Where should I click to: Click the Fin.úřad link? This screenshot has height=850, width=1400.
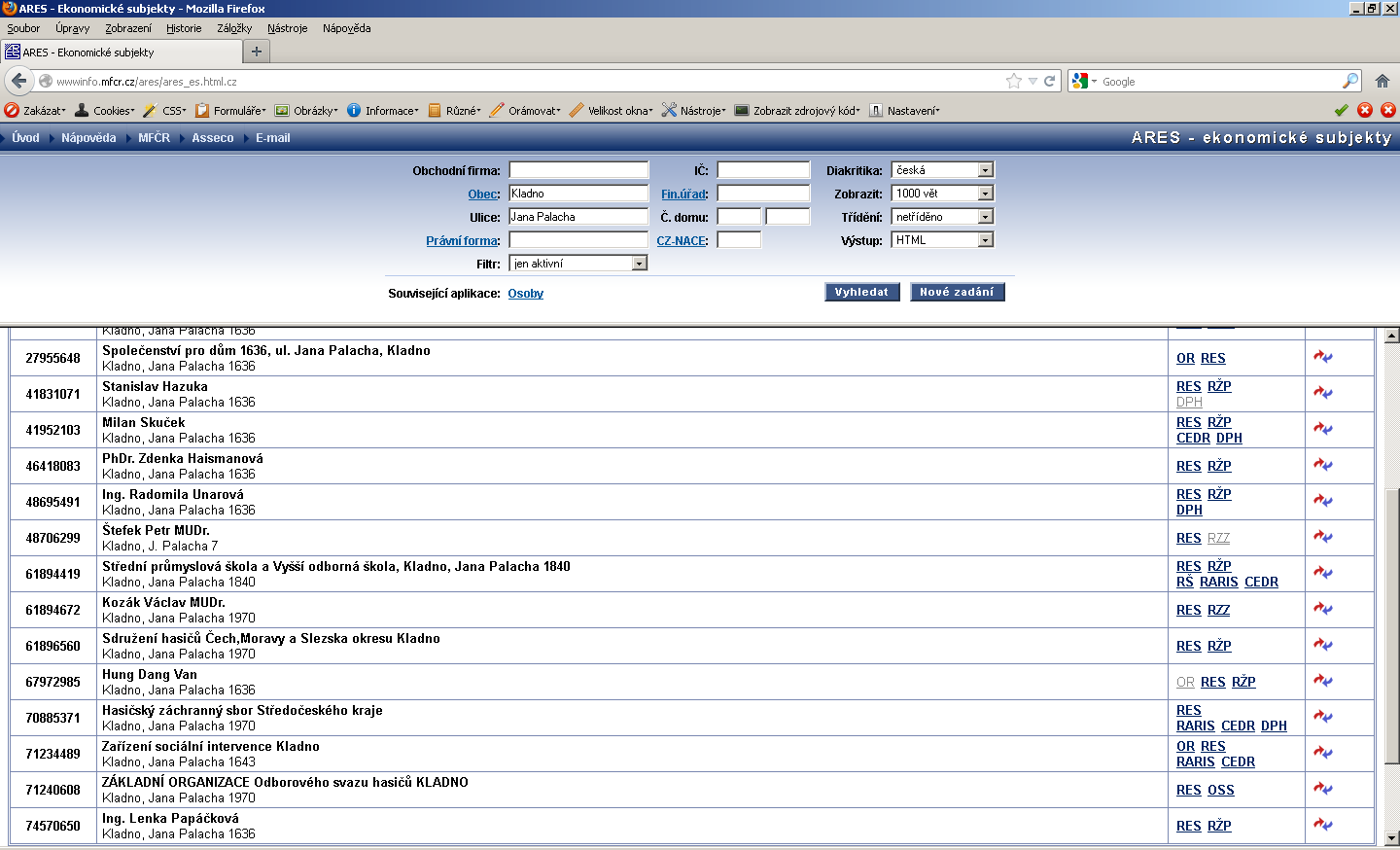pyautogui.click(x=684, y=195)
